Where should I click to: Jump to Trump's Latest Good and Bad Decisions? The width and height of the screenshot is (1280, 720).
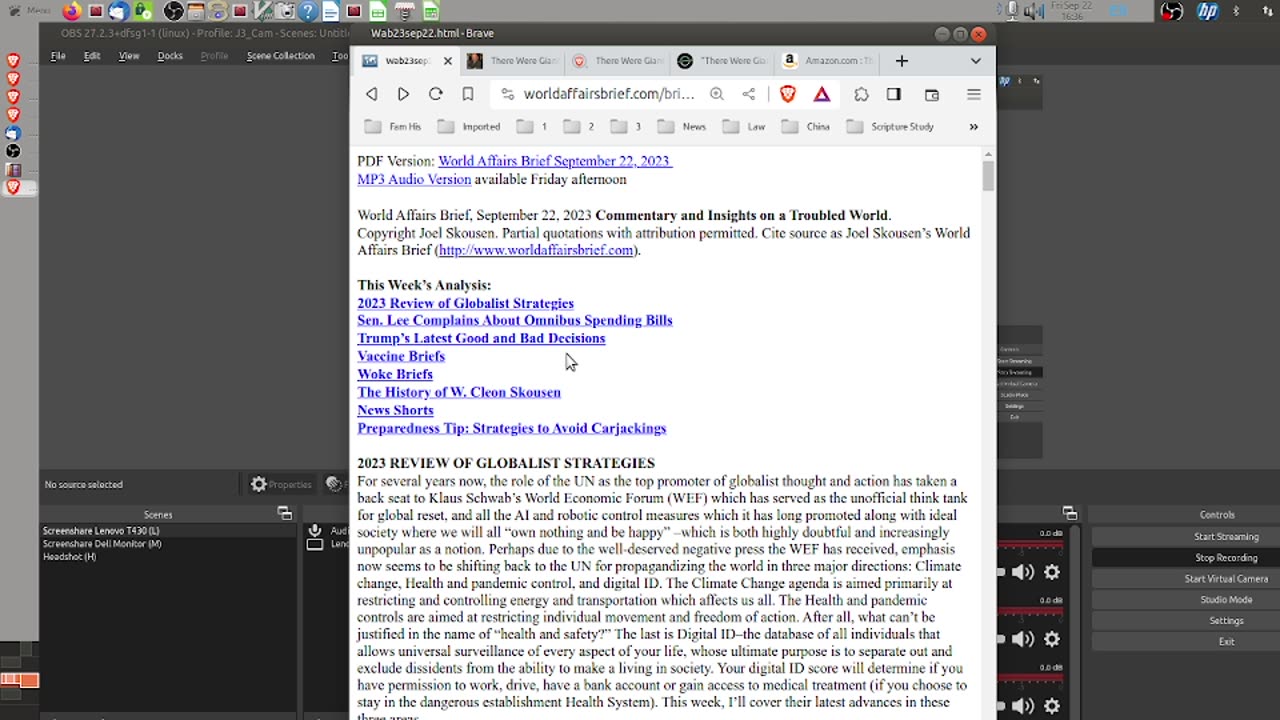click(481, 339)
